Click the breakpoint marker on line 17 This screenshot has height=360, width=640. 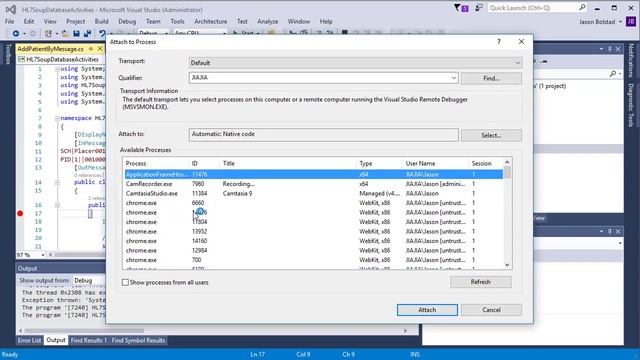(x=20, y=213)
